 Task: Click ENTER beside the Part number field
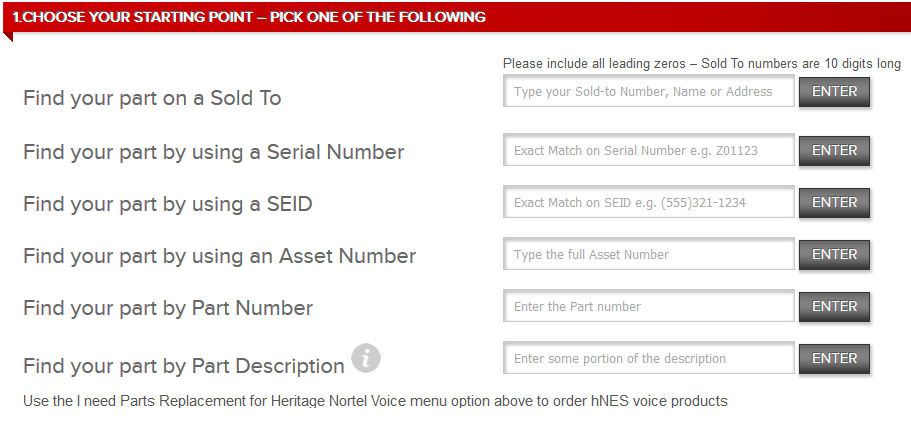834,307
